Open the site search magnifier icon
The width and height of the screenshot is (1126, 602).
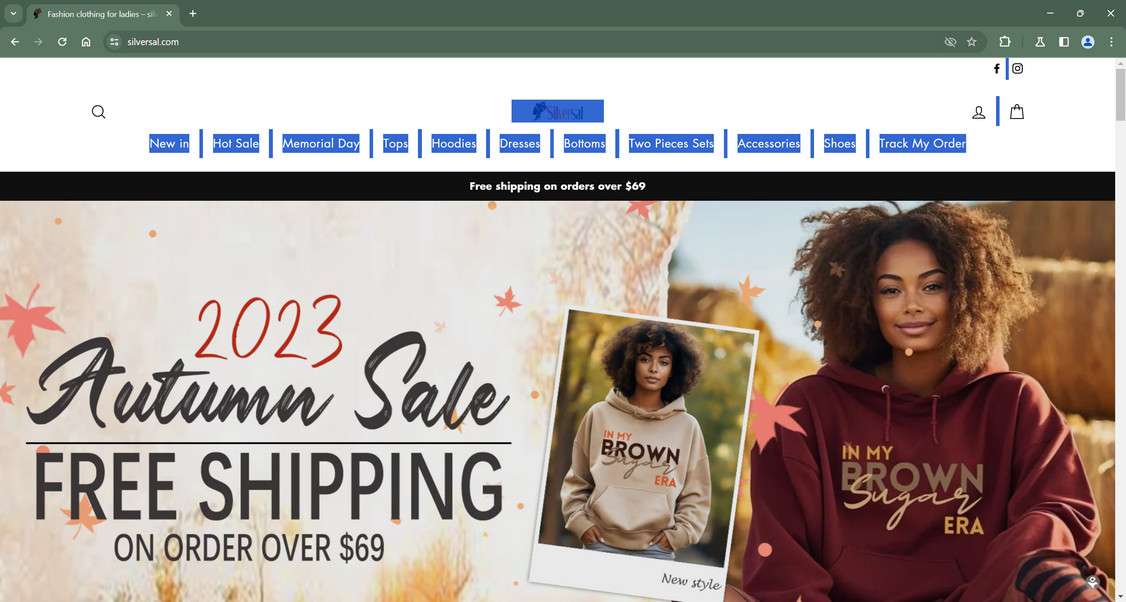click(98, 112)
